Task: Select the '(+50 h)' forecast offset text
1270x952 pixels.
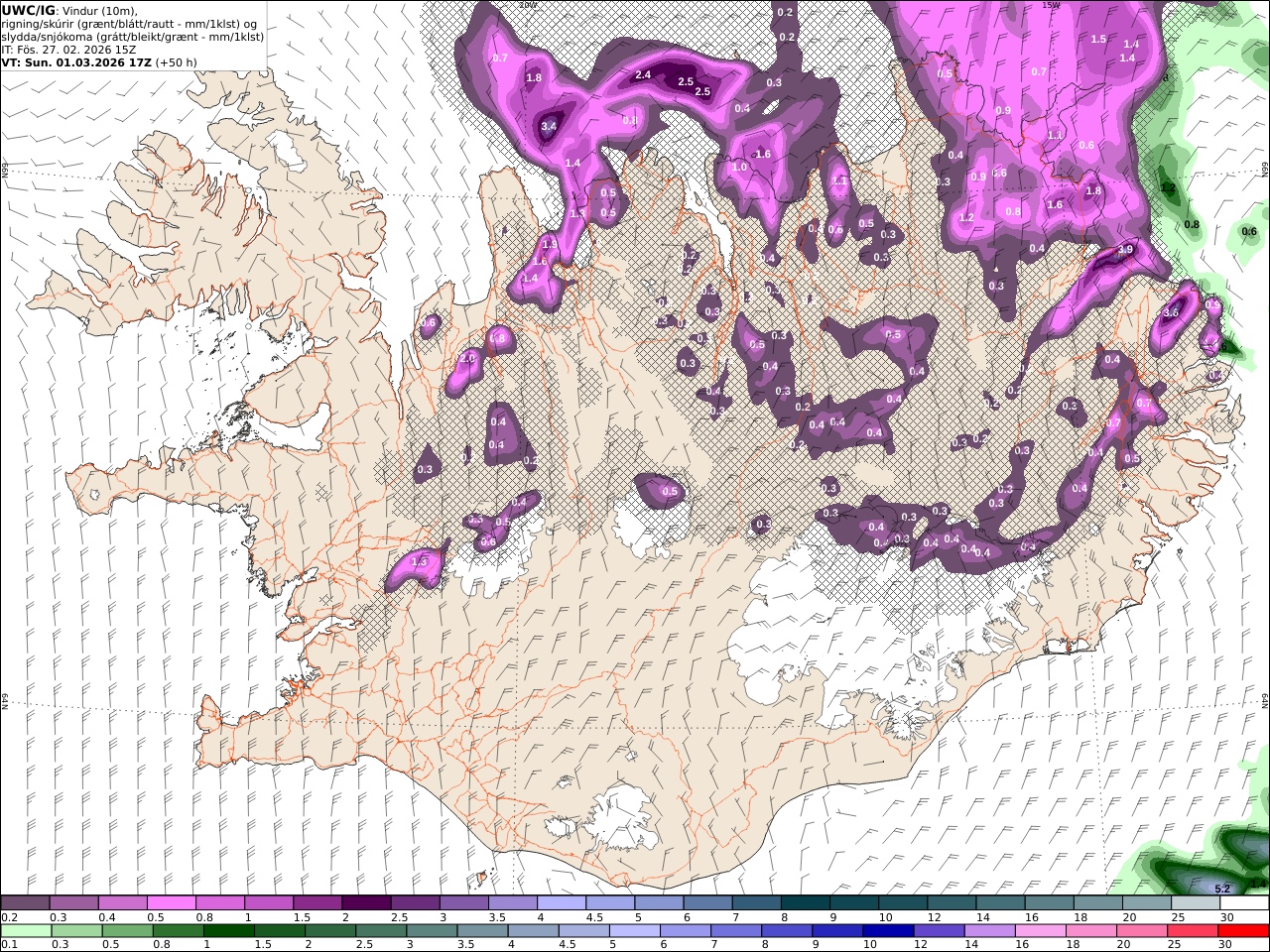Action: point(177,62)
